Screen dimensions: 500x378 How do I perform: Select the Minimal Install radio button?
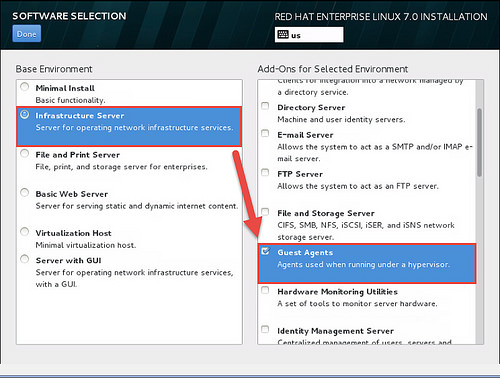(25, 87)
